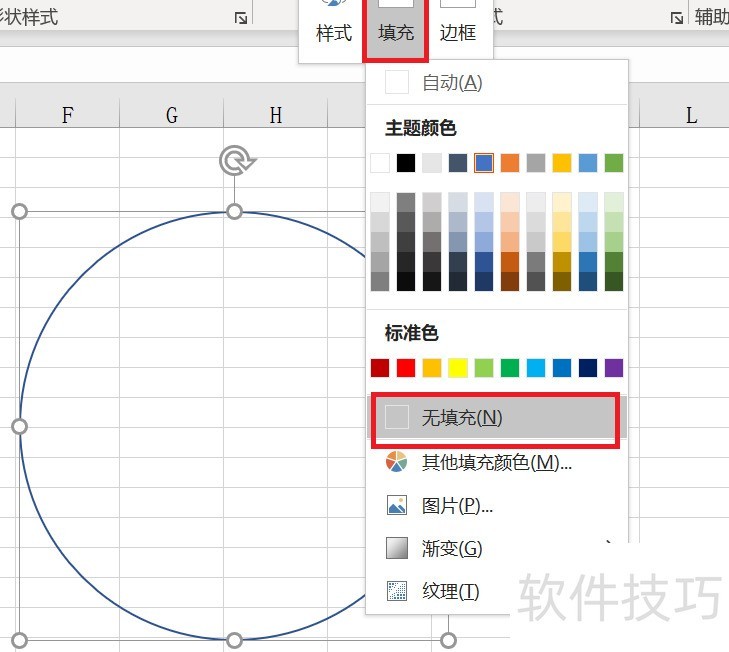This screenshot has height=652, width=729.
Task: Pick the yellow standard color
Action: click(x=458, y=368)
